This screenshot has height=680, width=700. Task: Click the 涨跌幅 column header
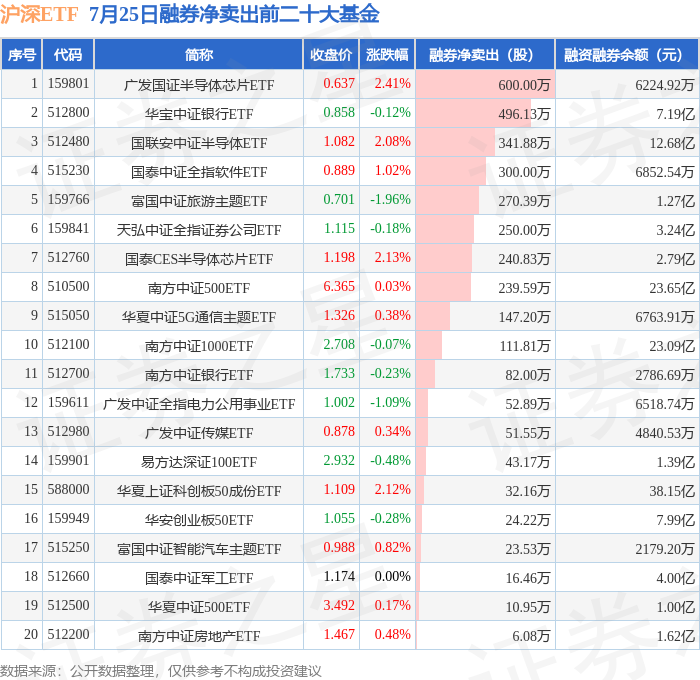tap(387, 54)
